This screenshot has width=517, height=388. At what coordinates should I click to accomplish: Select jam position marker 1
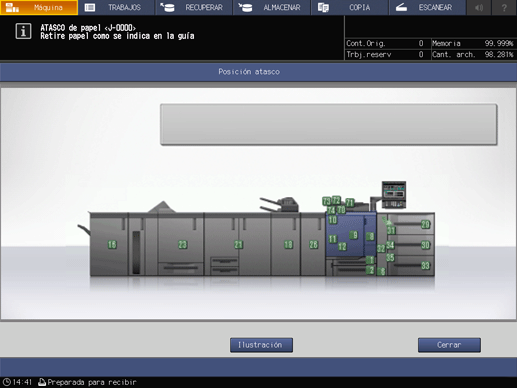coord(370,260)
